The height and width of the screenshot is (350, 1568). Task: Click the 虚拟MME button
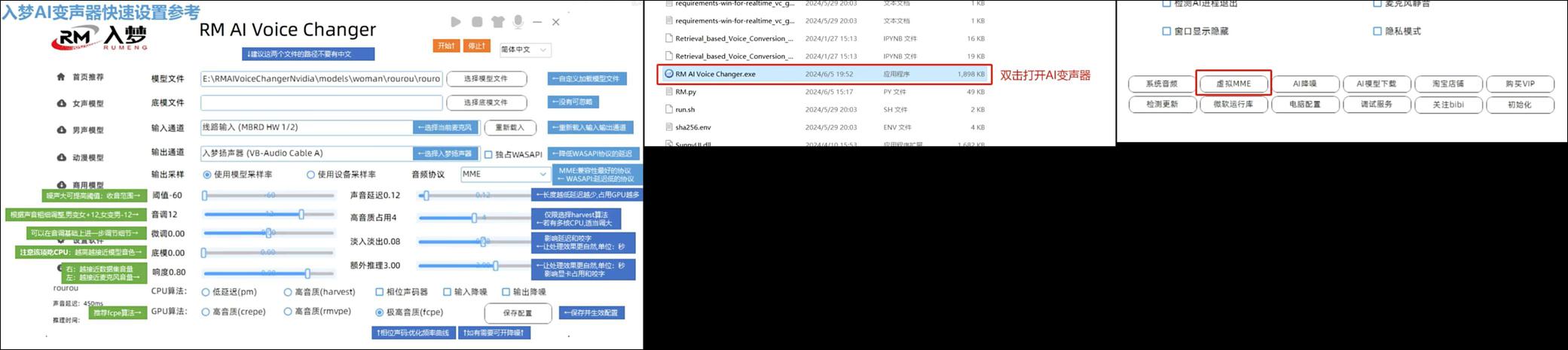[1233, 84]
